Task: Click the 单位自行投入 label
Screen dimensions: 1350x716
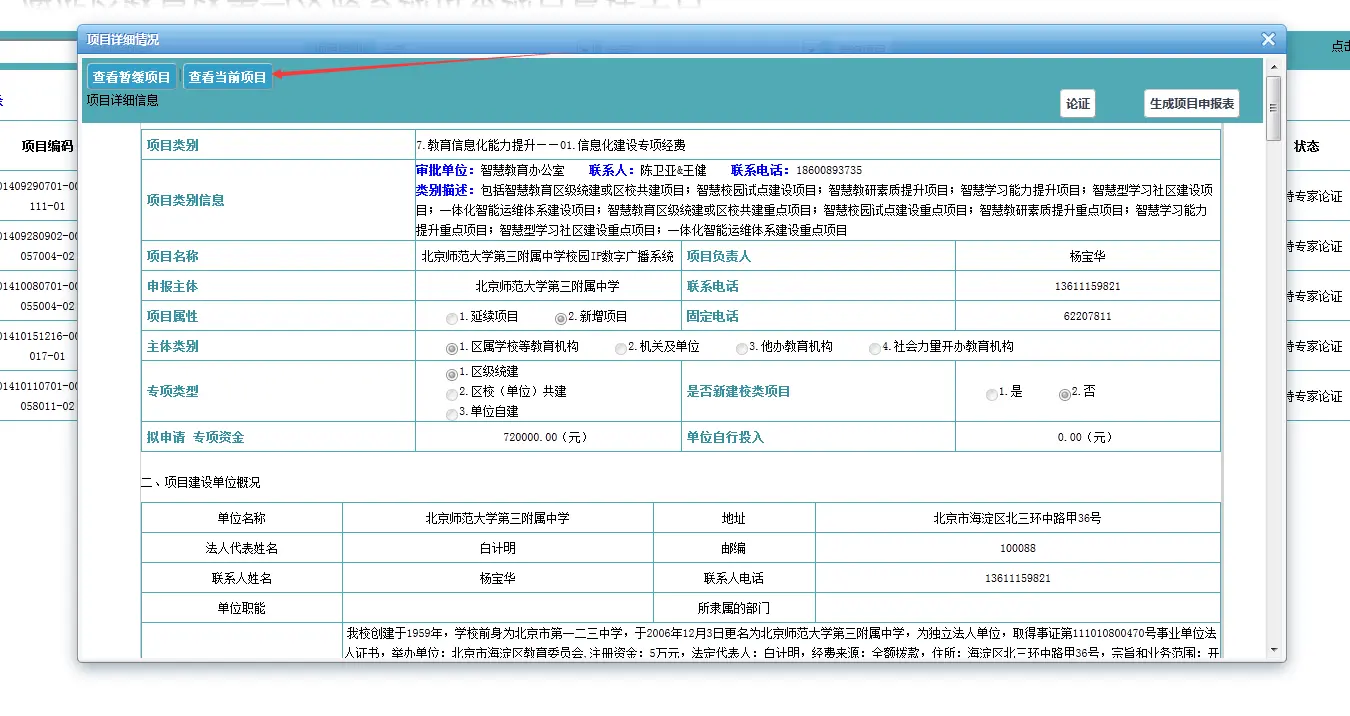Action: (x=725, y=437)
